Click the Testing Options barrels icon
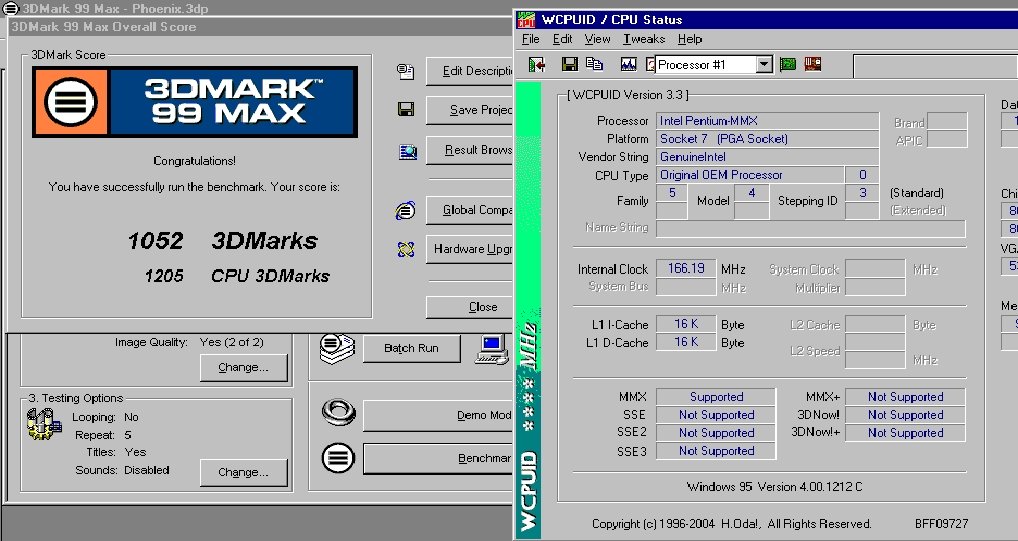1018x541 pixels. [43, 424]
